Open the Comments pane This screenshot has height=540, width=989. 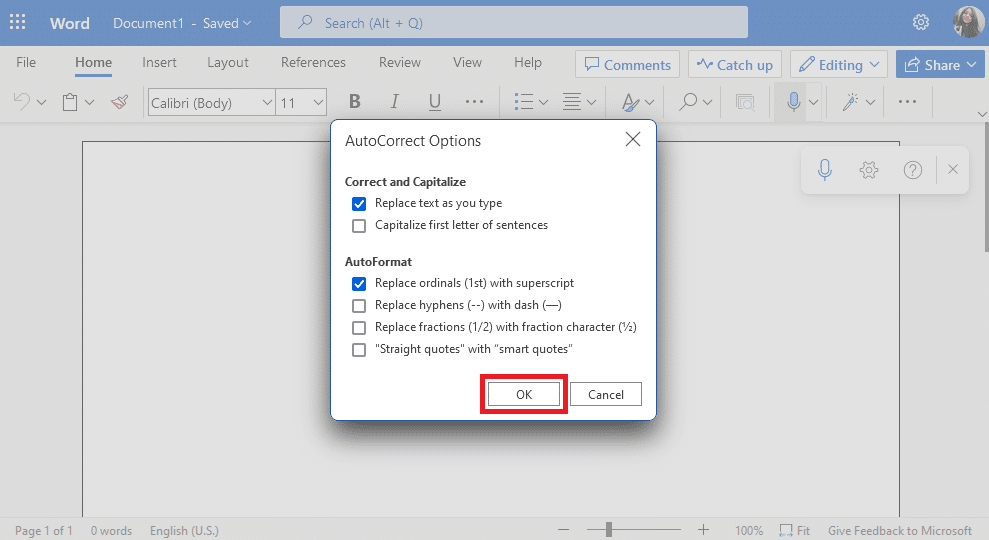(x=627, y=64)
